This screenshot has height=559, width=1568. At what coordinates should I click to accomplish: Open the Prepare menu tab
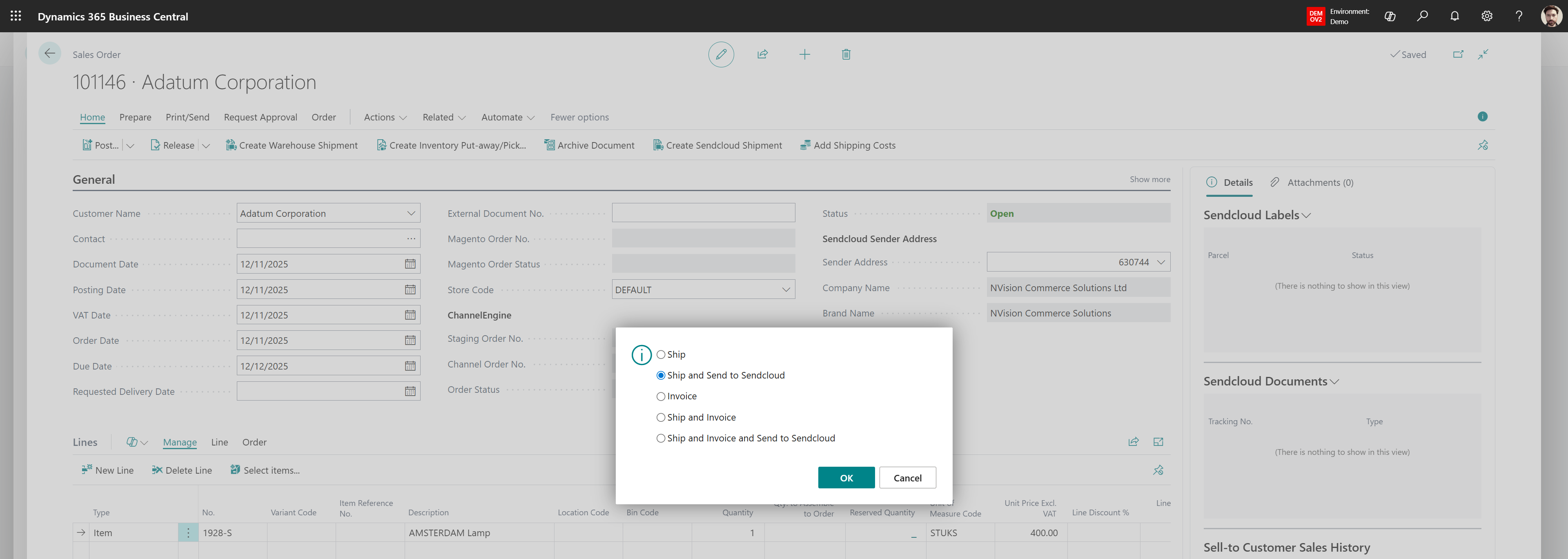point(135,118)
